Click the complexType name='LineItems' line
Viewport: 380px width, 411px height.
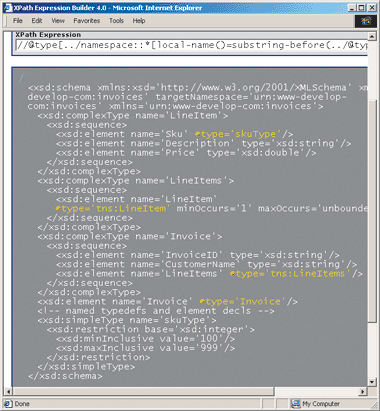pyautogui.click(x=135, y=181)
